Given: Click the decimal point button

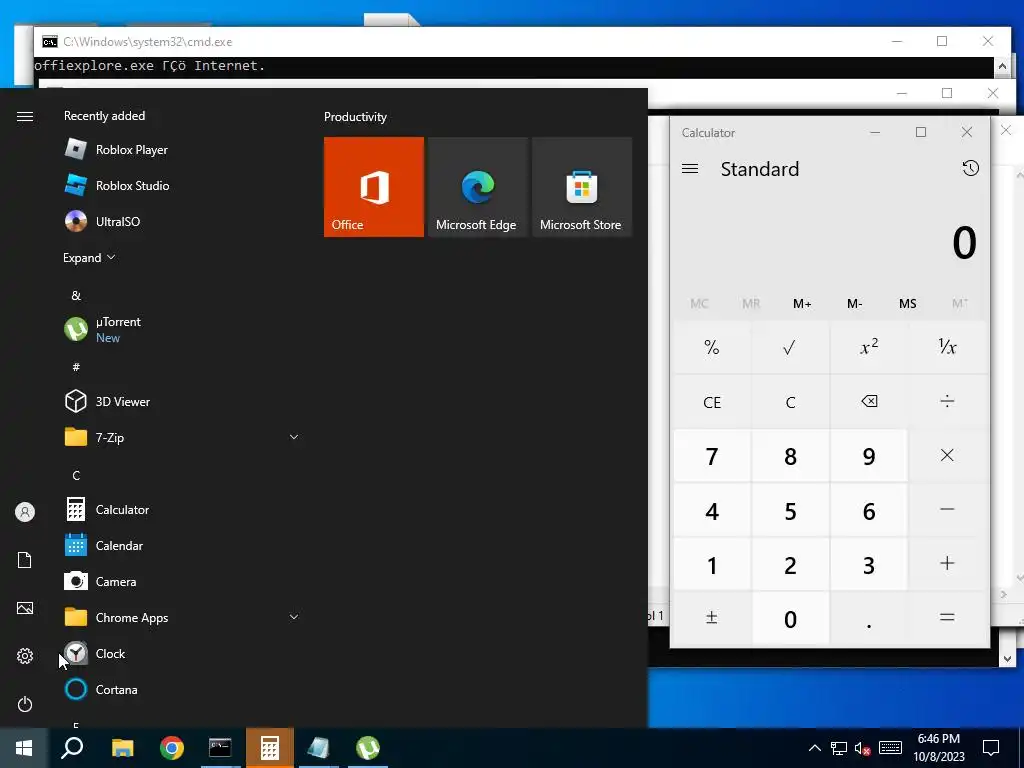Looking at the screenshot, I should tap(869, 618).
